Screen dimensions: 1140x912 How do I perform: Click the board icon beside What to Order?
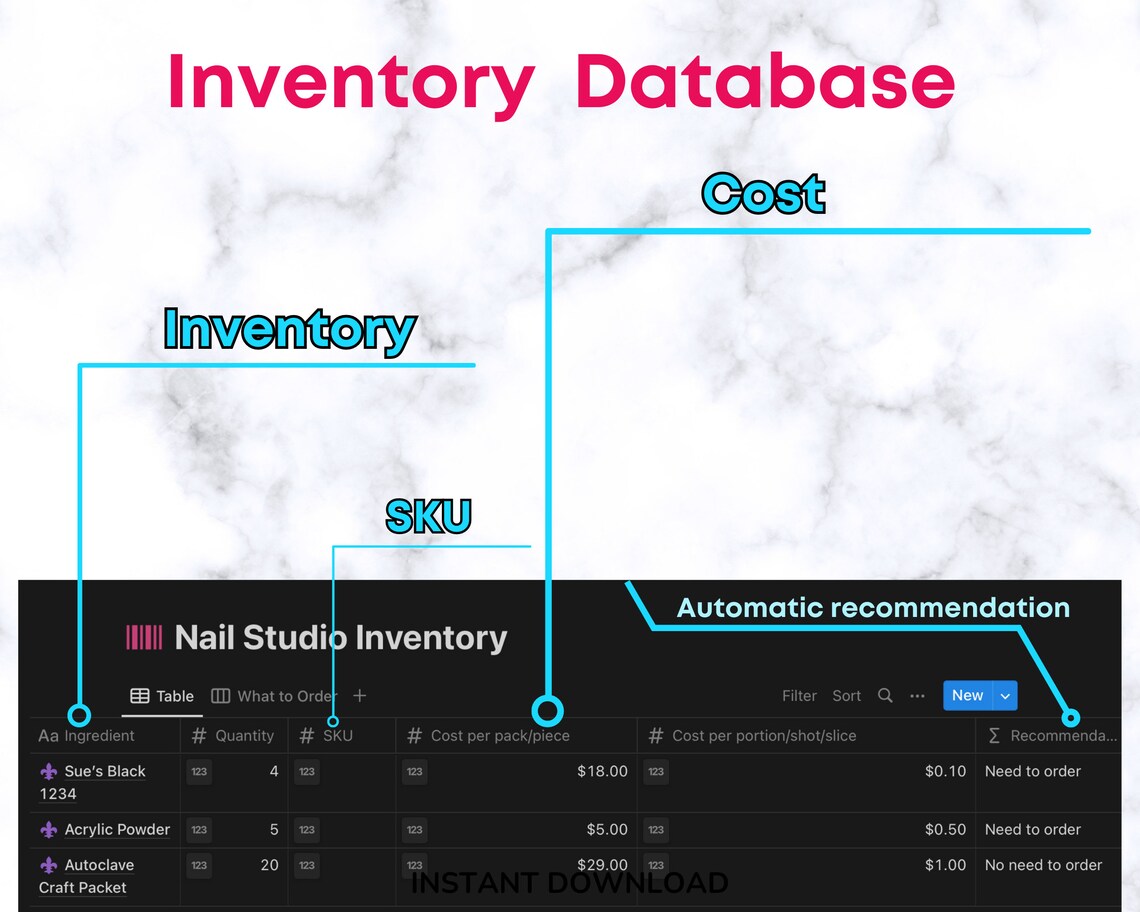(x=220, y=695)
